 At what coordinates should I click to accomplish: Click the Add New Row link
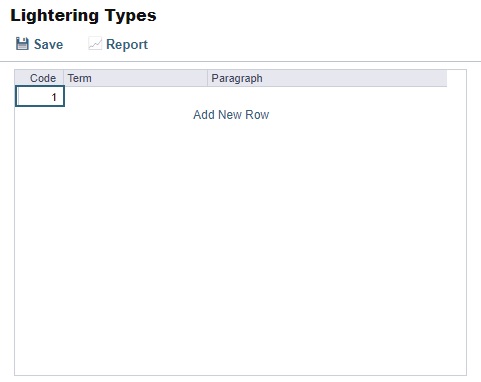[x=231, y=115]
